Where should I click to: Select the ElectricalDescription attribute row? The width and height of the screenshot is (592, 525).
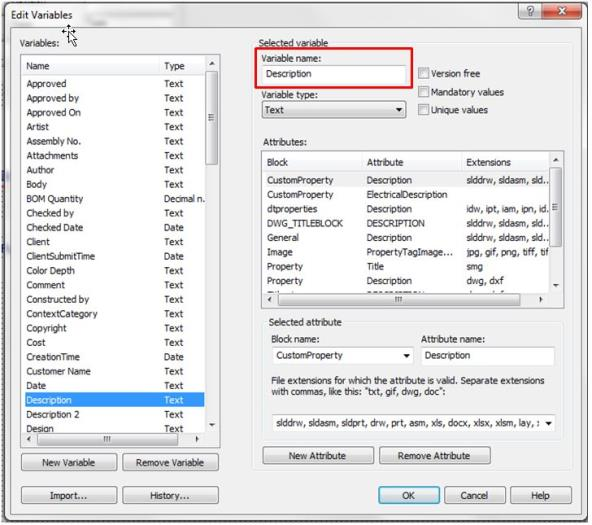click(x=406, y=195)
